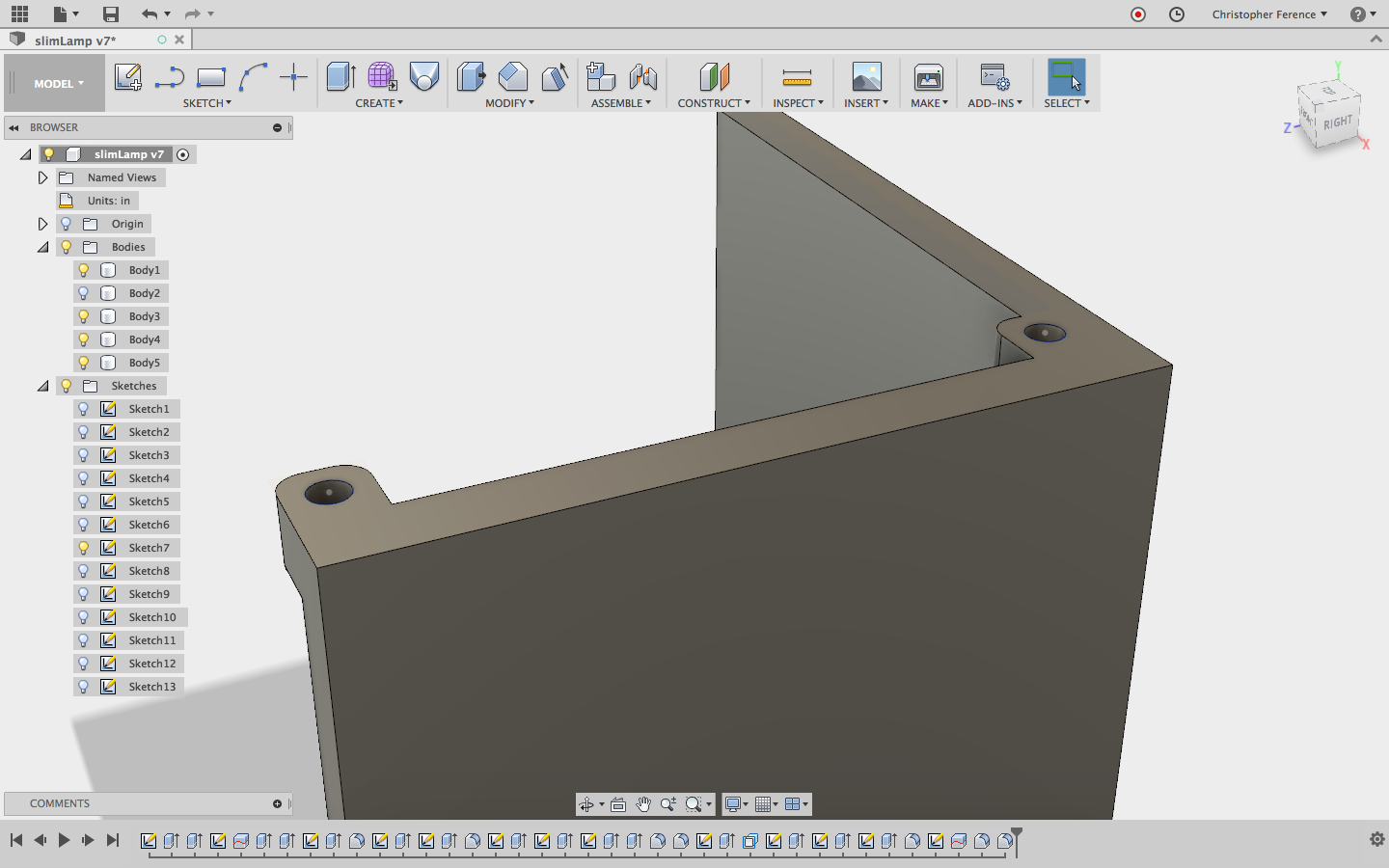This screenshot has height=868, width=1389.
Task: Step back one timeline feature
Action: coord(41,840)
